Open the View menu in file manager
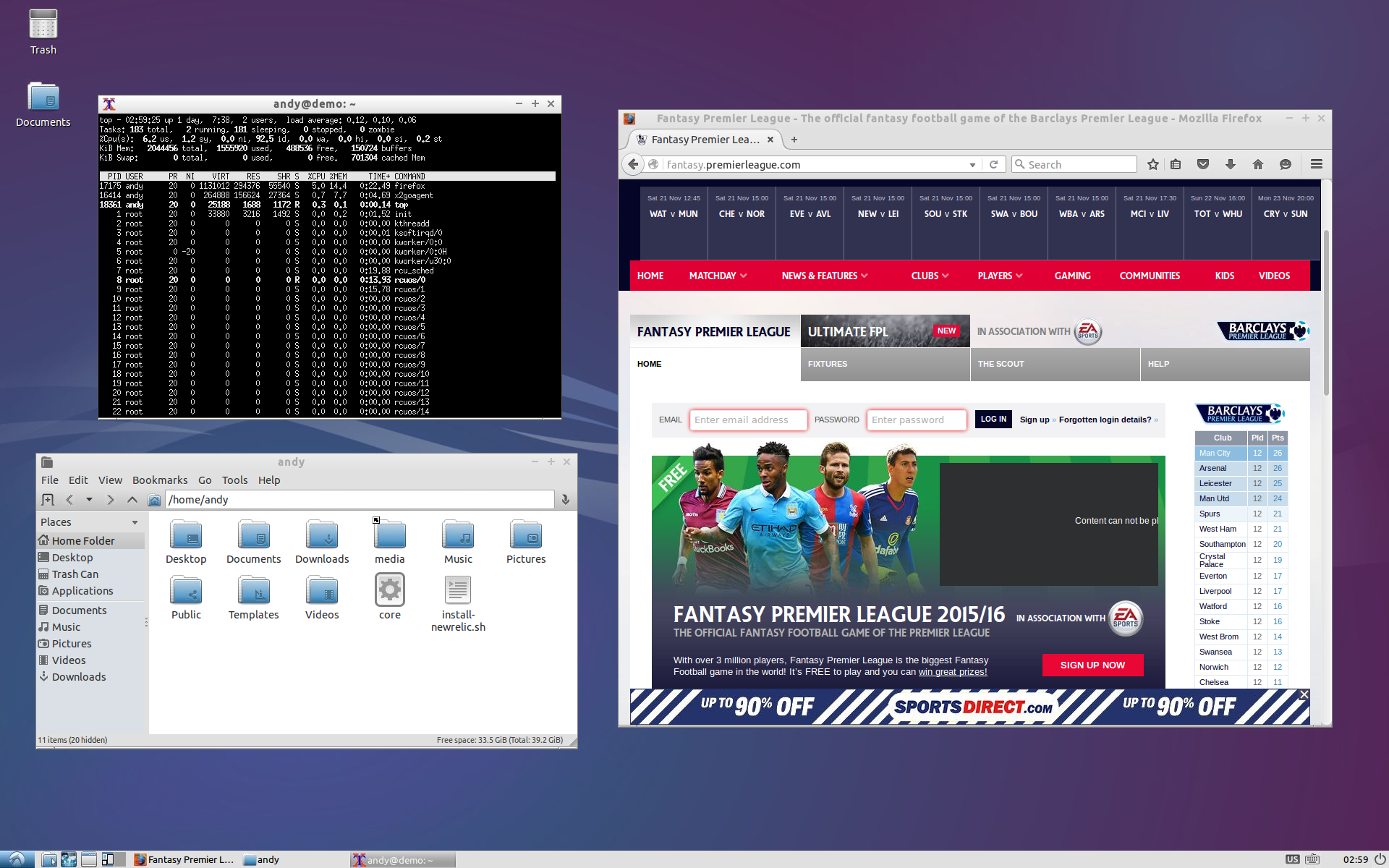 110,480
